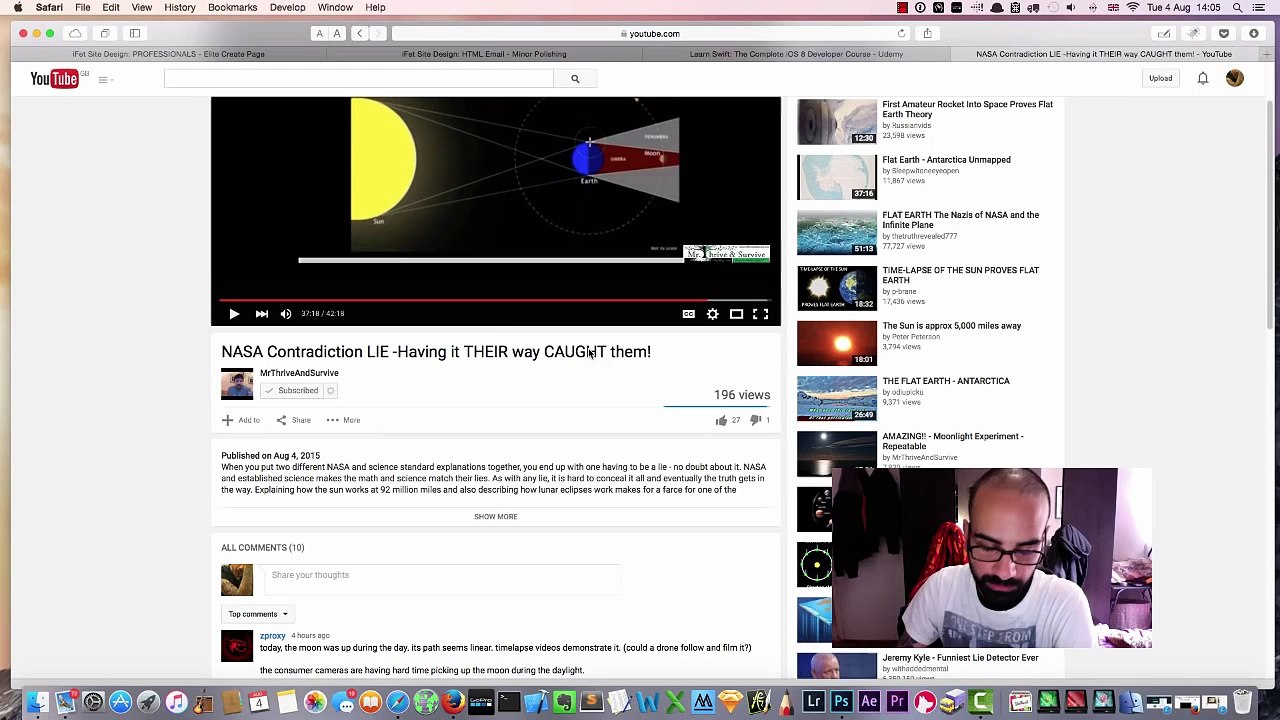Seek in the red video progress bar
Screen dimensions: 1280x720
point(495,299)
